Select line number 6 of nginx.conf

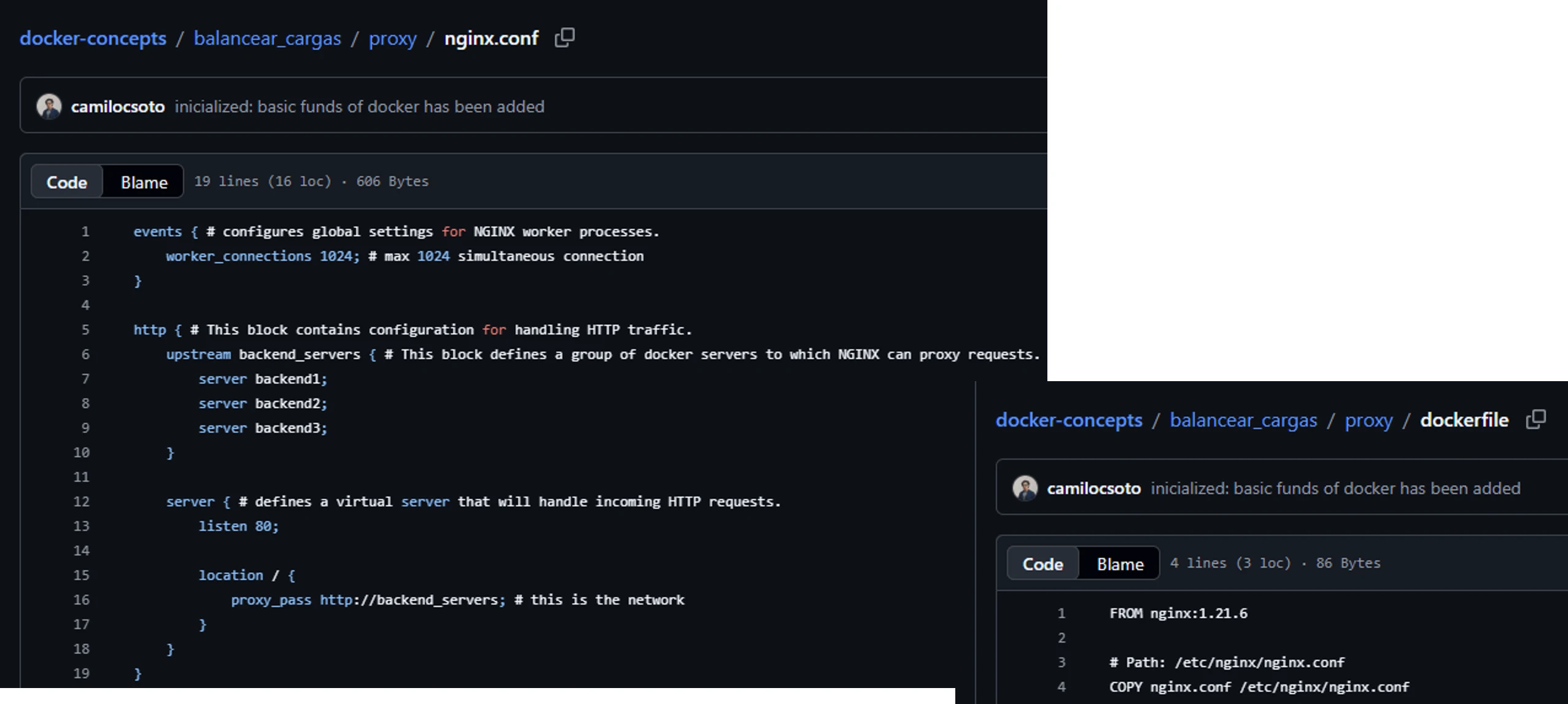[85, 354]
